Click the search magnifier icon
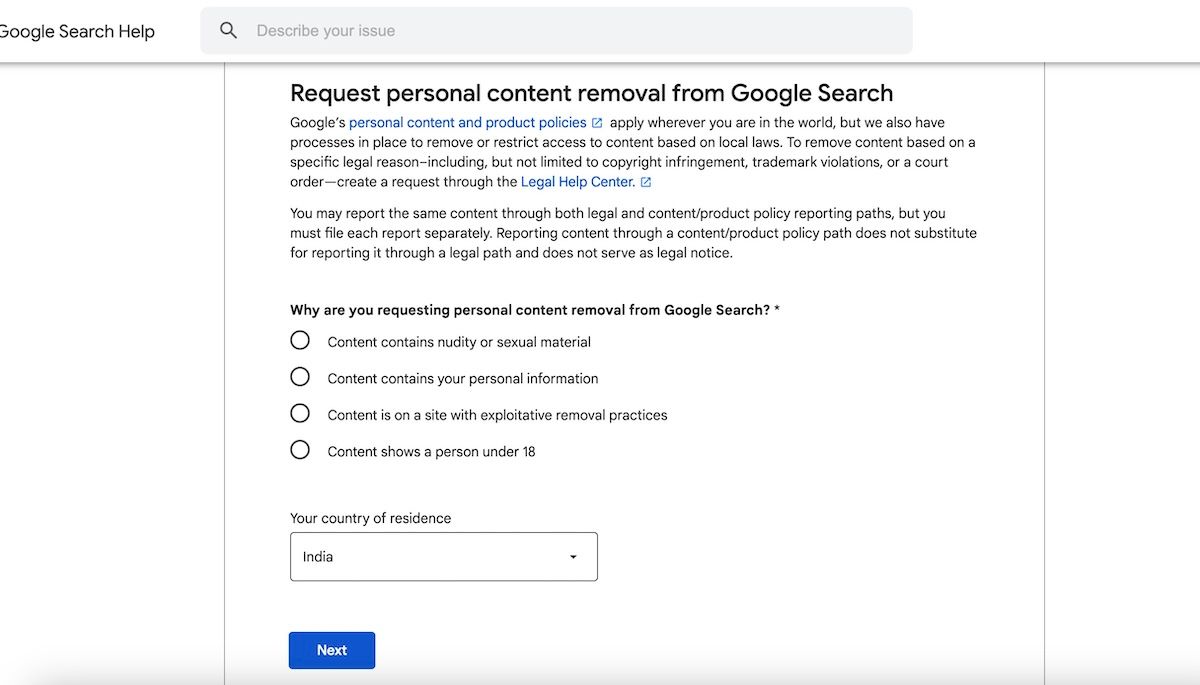 [228, 30]
